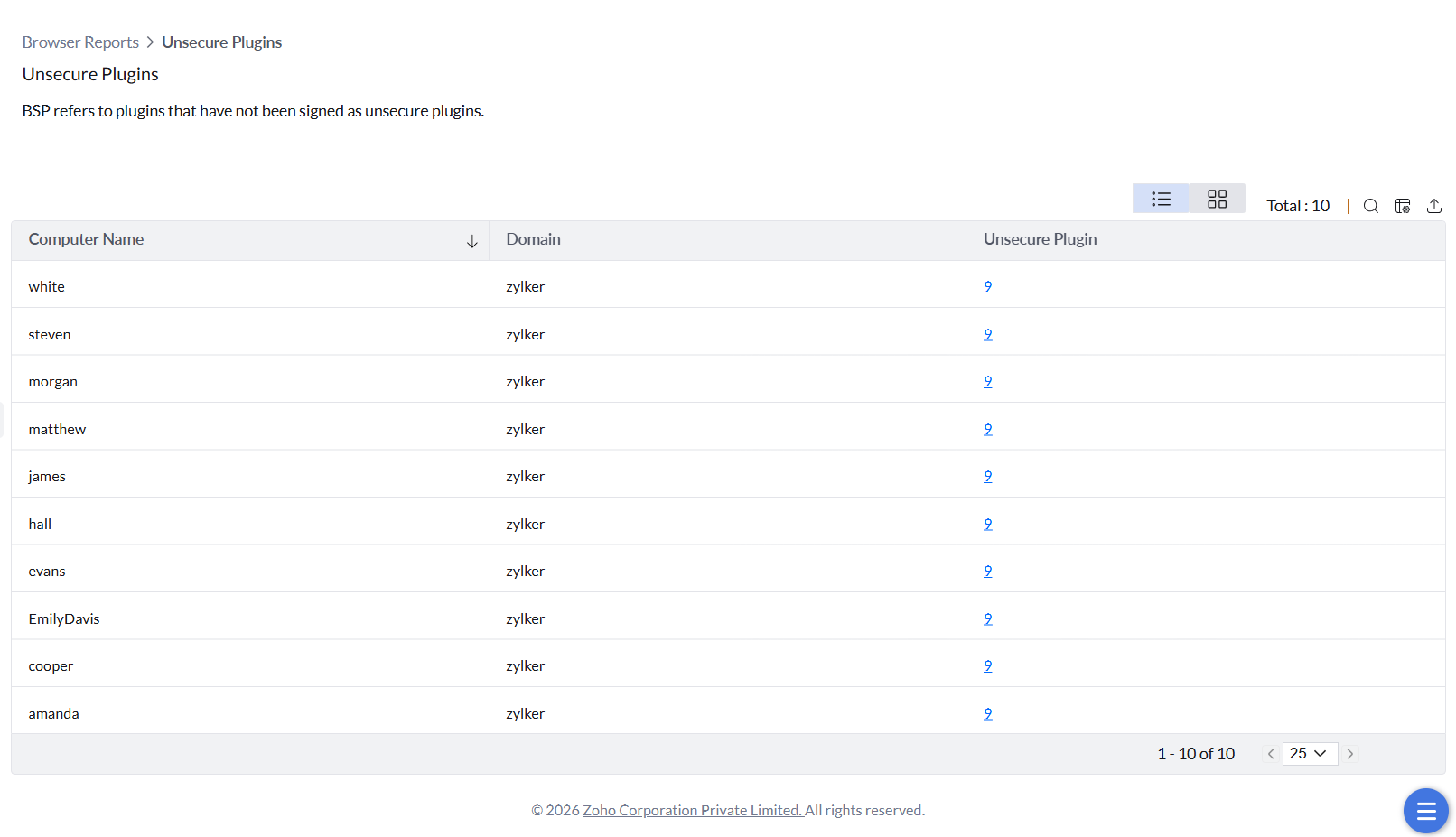
Task: Go to next page arrow
Action: tap(1350, 754)
